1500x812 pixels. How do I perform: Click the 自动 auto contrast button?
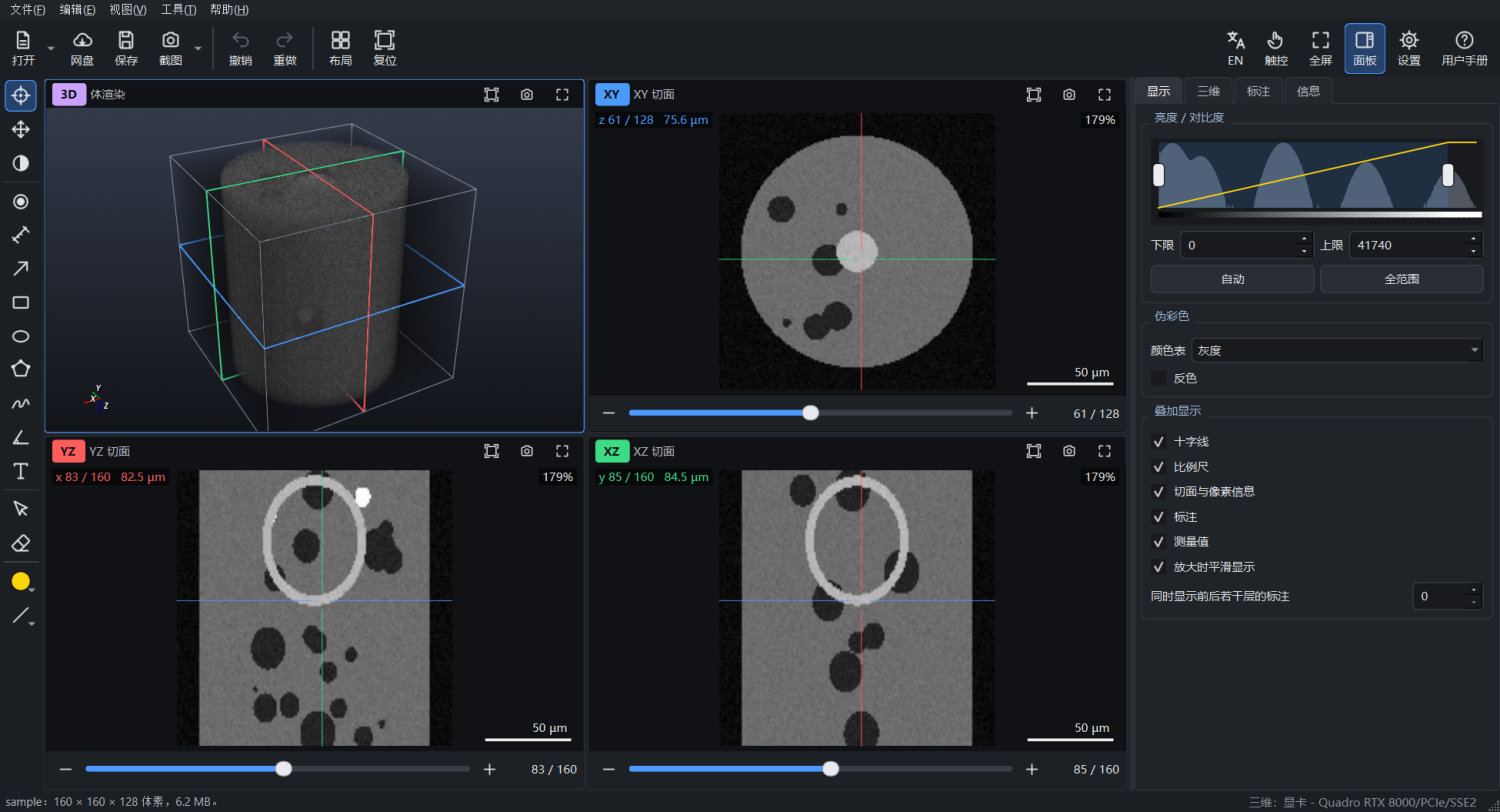(x=1232, y=279)
